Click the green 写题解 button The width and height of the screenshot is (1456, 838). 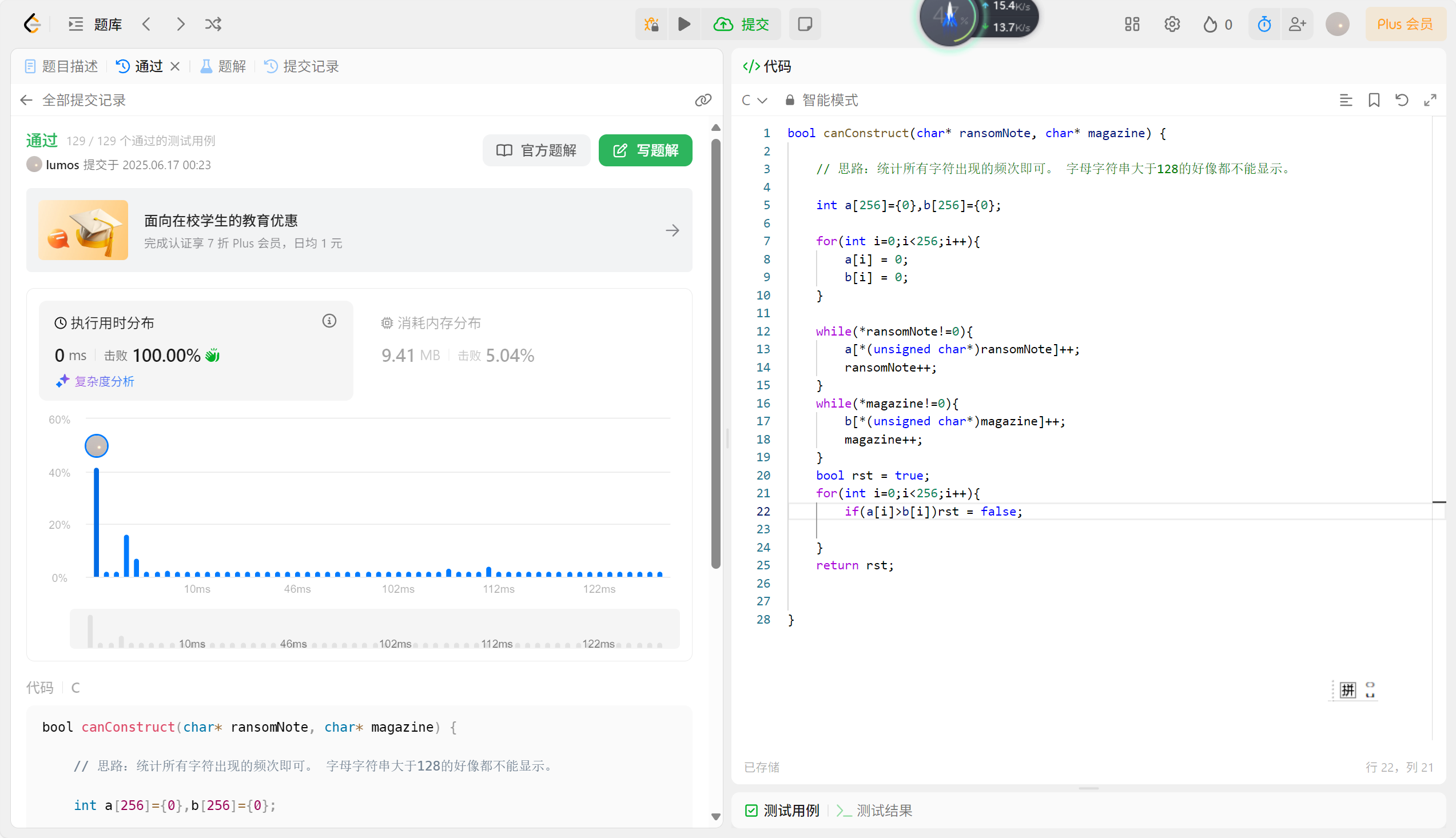click(645, 150)
